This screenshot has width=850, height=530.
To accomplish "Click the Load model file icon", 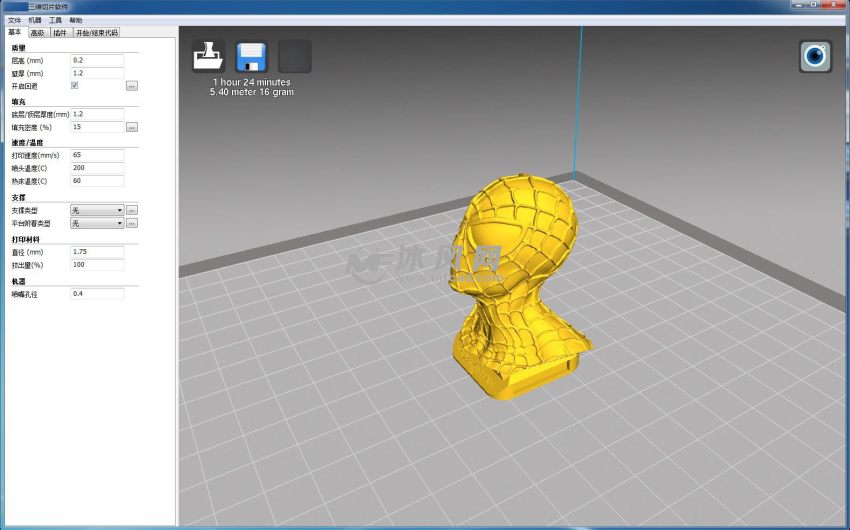I will point(208,56).
